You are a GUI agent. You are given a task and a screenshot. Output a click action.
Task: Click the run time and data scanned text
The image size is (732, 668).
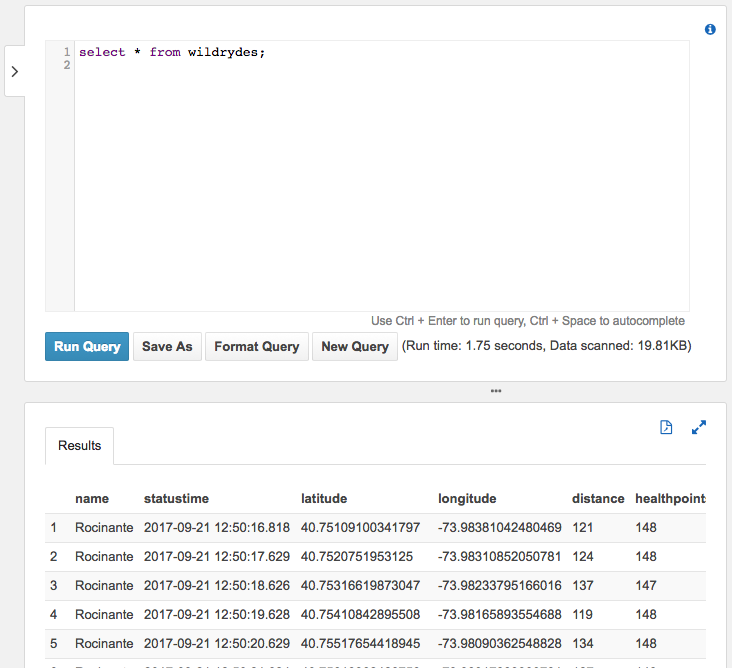point(547,346)
